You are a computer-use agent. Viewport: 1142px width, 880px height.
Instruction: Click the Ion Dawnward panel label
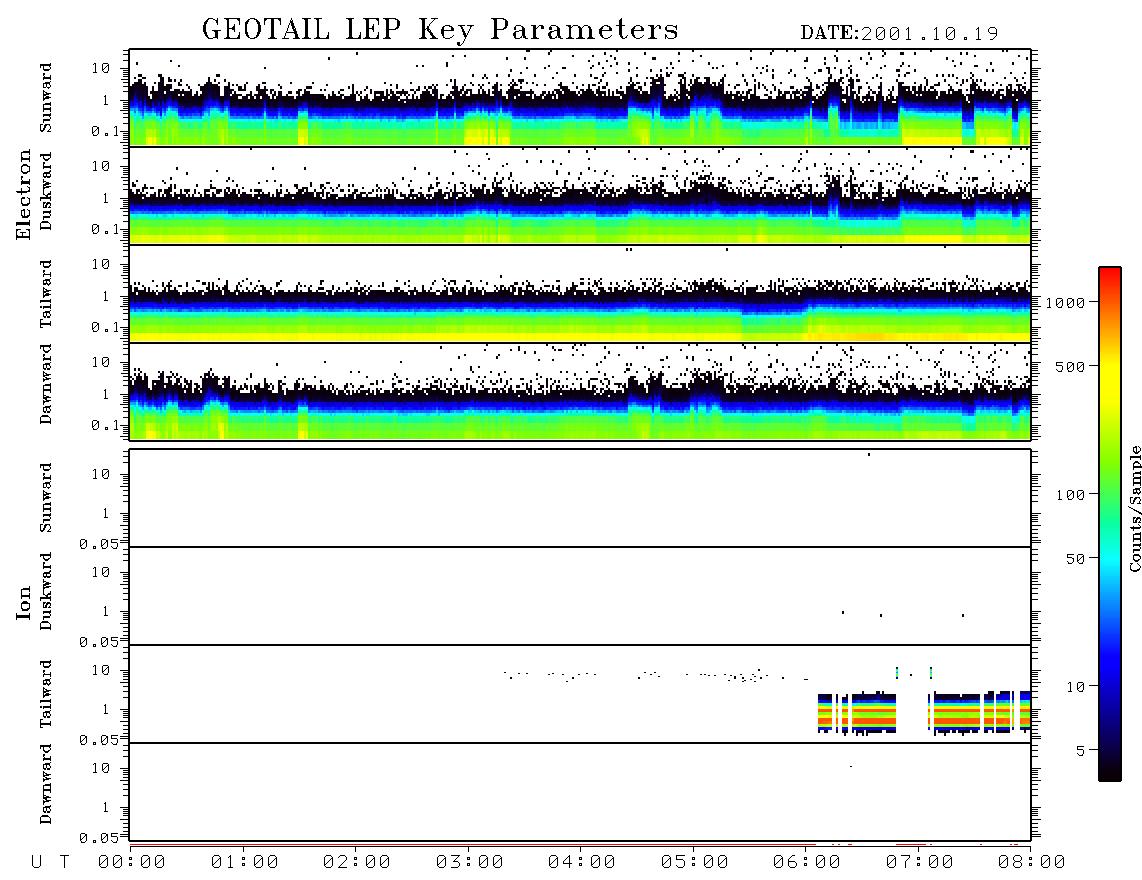click(45, 784)
